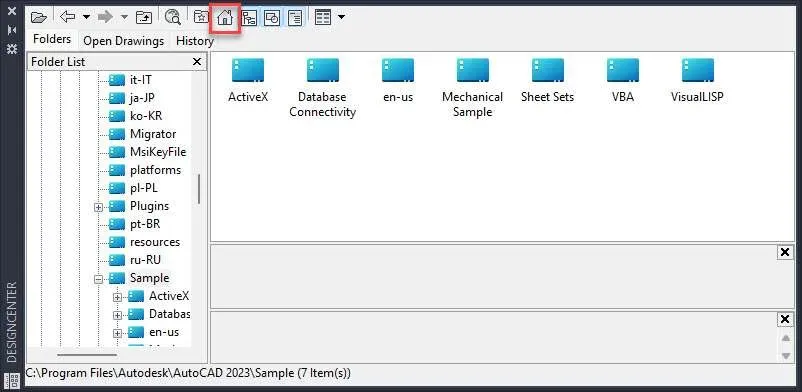The width and height of the screenshot is (802, 392).
Task: Expand the en-us node in tree
Action: (x=118, y=333)
